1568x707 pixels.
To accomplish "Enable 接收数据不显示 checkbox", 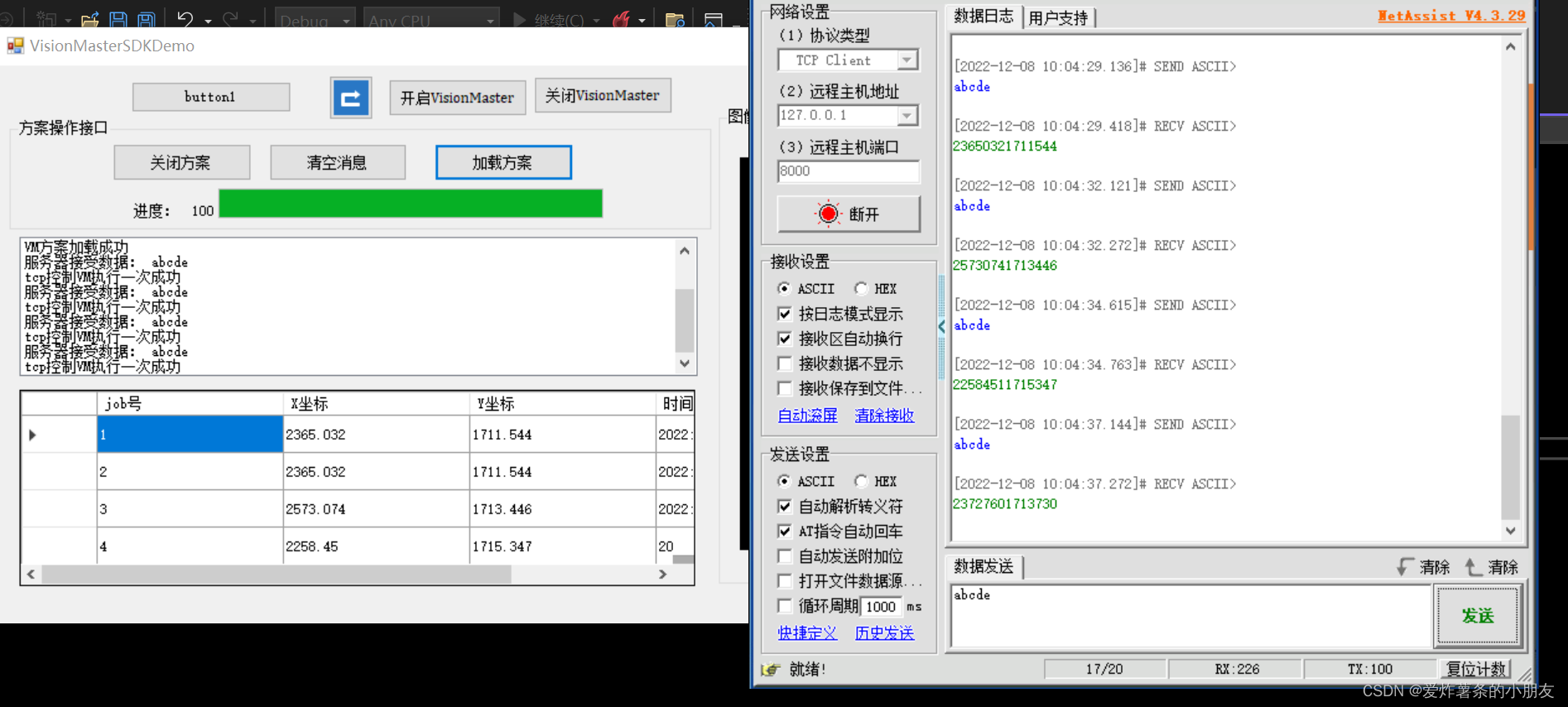I will (x=785, y=363).
